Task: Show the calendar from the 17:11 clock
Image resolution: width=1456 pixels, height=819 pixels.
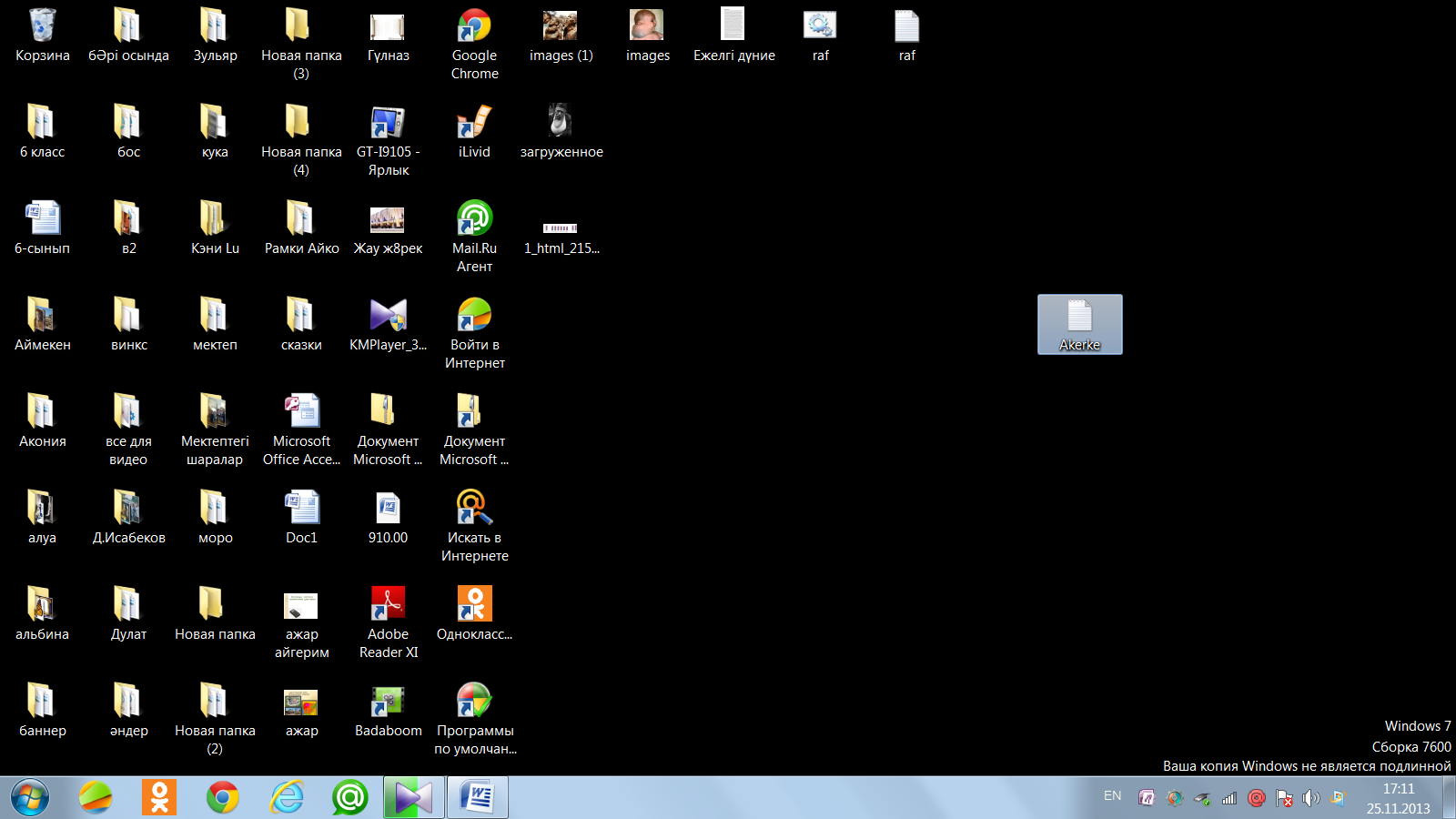Action: pos(1398,798)
